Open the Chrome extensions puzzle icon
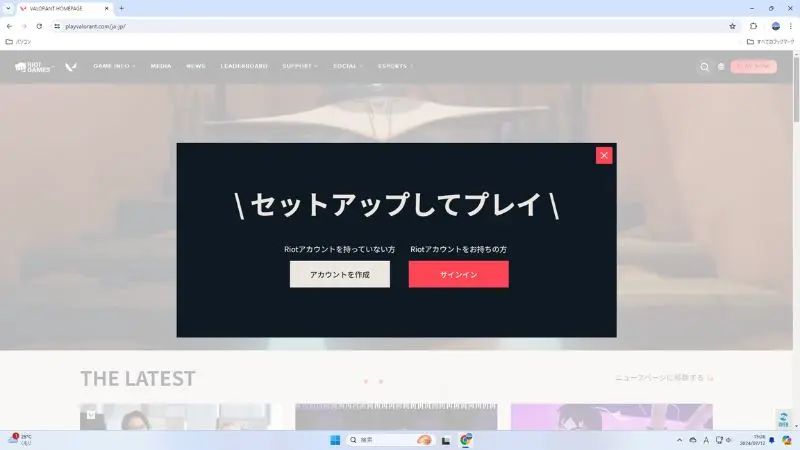 click(x=753, y=26)
